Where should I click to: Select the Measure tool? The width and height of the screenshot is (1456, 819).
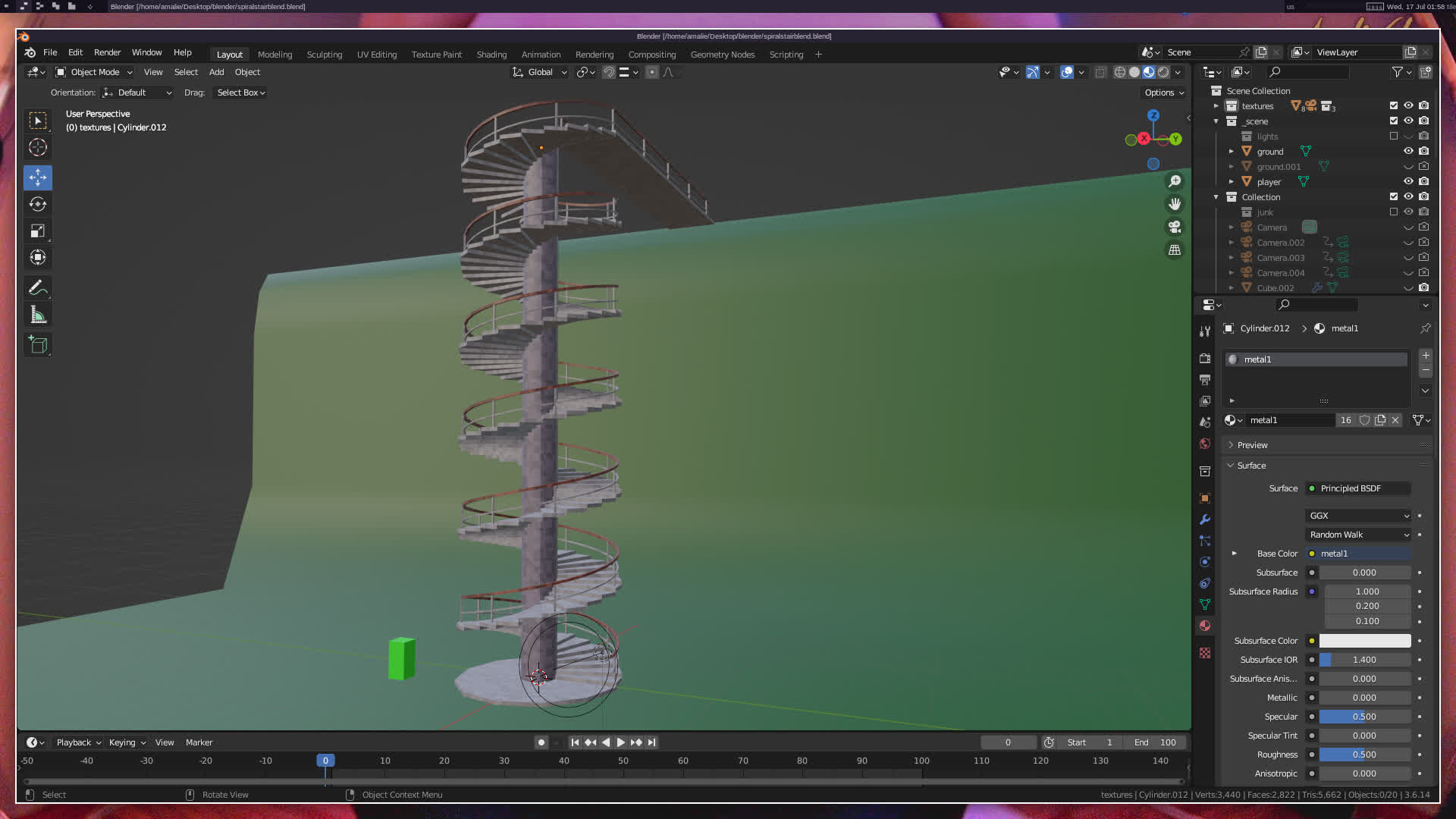38,315
